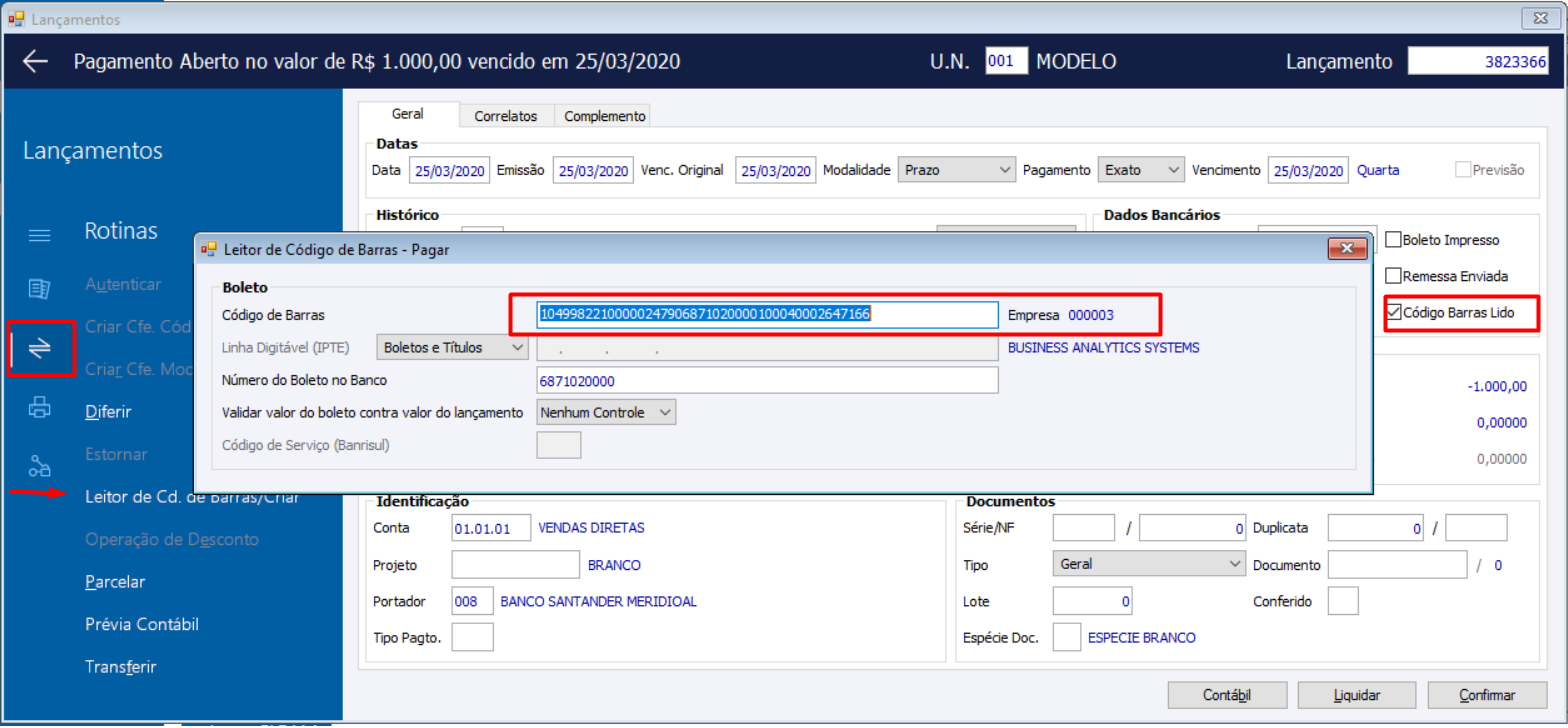Focus the Número do Boleto no Banco field

point(768,380)
